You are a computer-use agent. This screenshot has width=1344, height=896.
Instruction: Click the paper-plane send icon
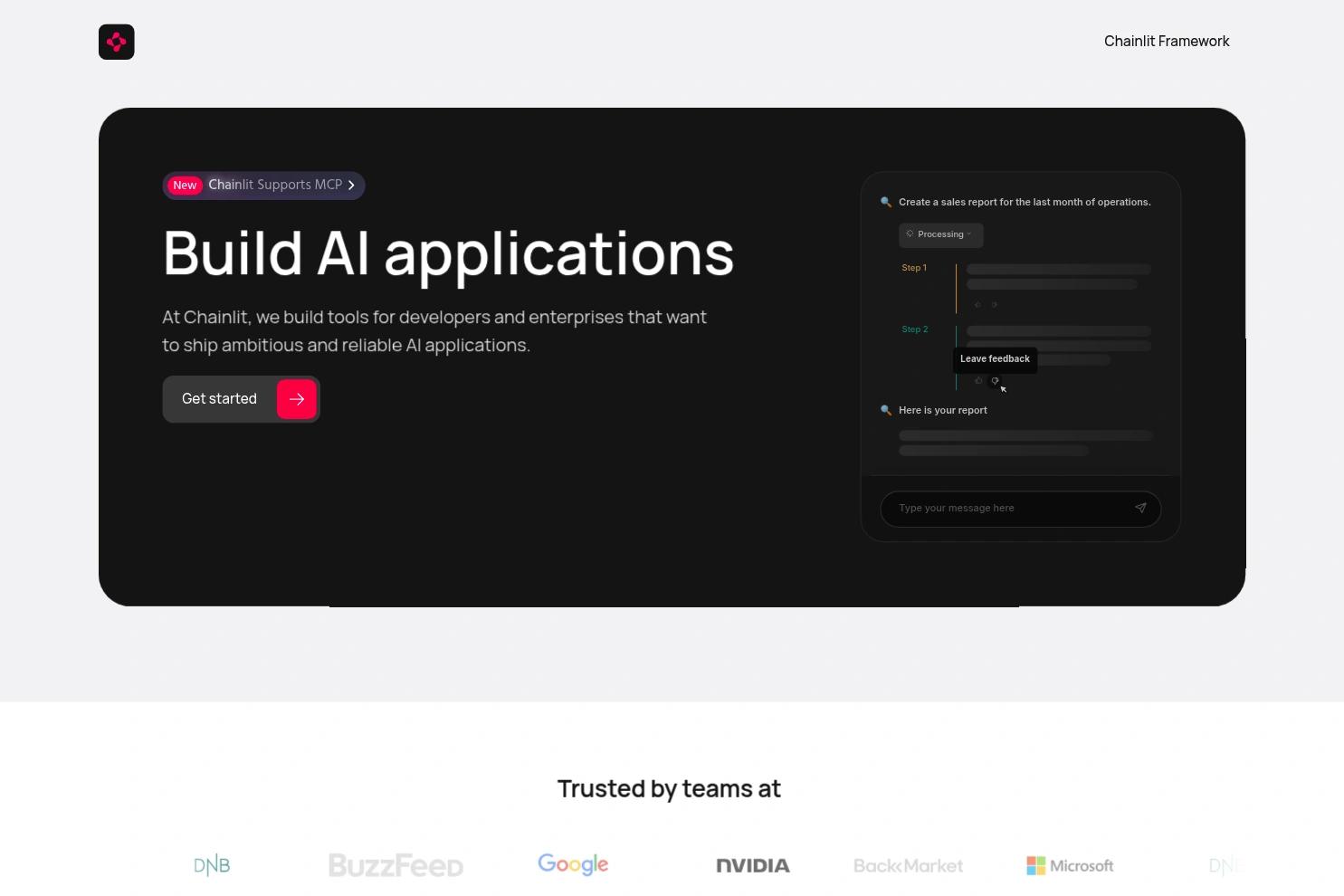pyautogui.click(x=1140, y=509)
